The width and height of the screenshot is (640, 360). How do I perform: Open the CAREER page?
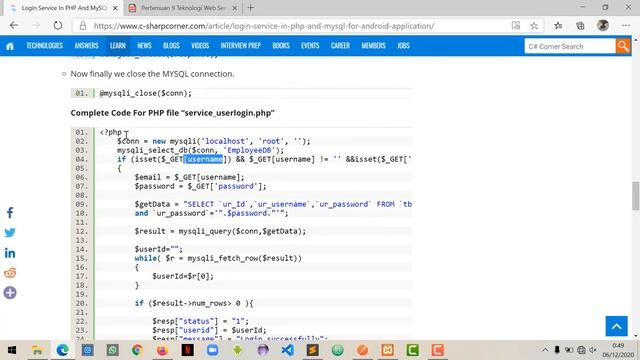[x=340, y=46]
